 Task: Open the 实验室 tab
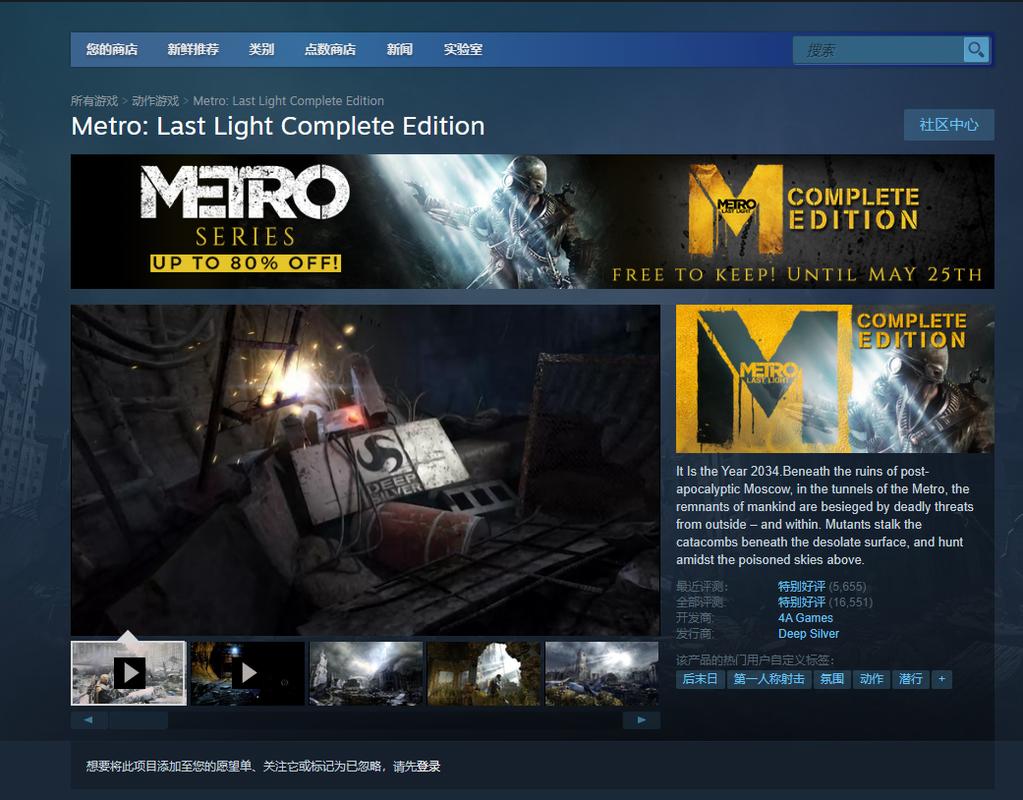coord(463,49)
